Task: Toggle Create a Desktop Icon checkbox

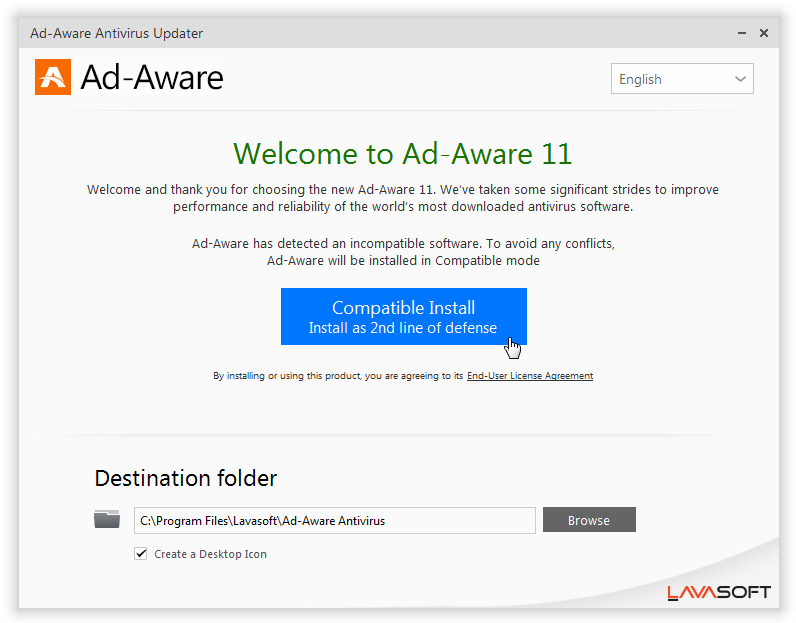Action: click(141, 553)
